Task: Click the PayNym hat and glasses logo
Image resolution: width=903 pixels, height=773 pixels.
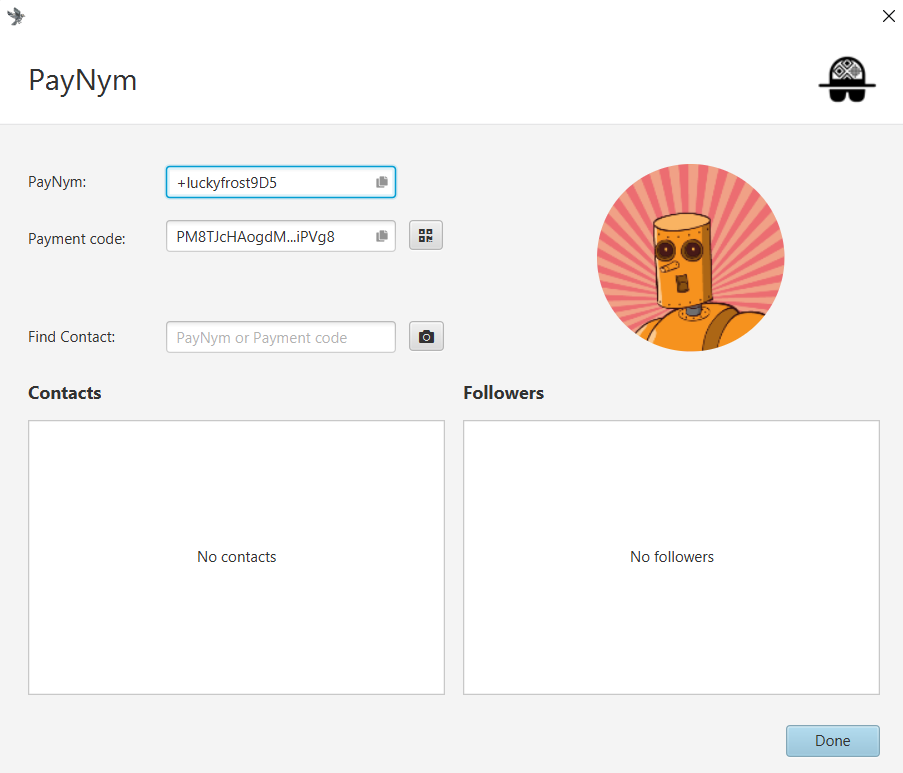Action: [846, 79]
